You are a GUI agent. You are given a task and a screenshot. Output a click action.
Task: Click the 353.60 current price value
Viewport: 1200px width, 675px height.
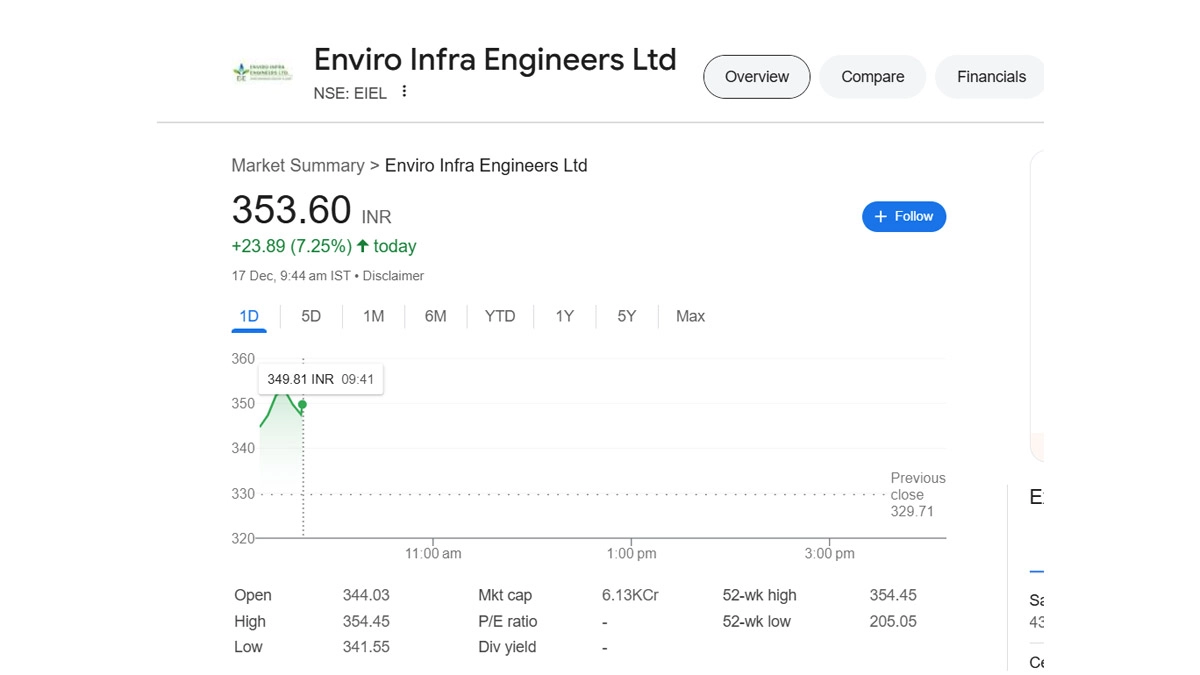coord(291,211)
